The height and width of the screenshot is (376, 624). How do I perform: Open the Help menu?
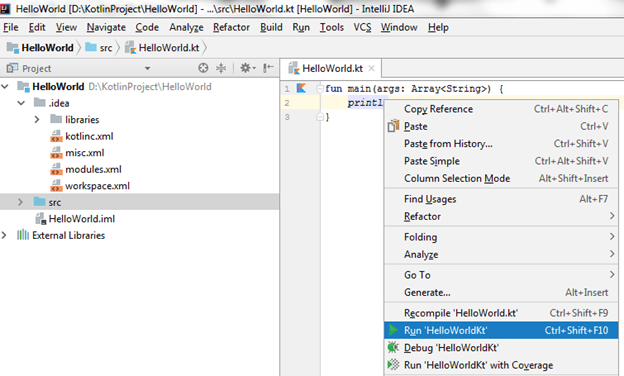click(x=438, y=27)
